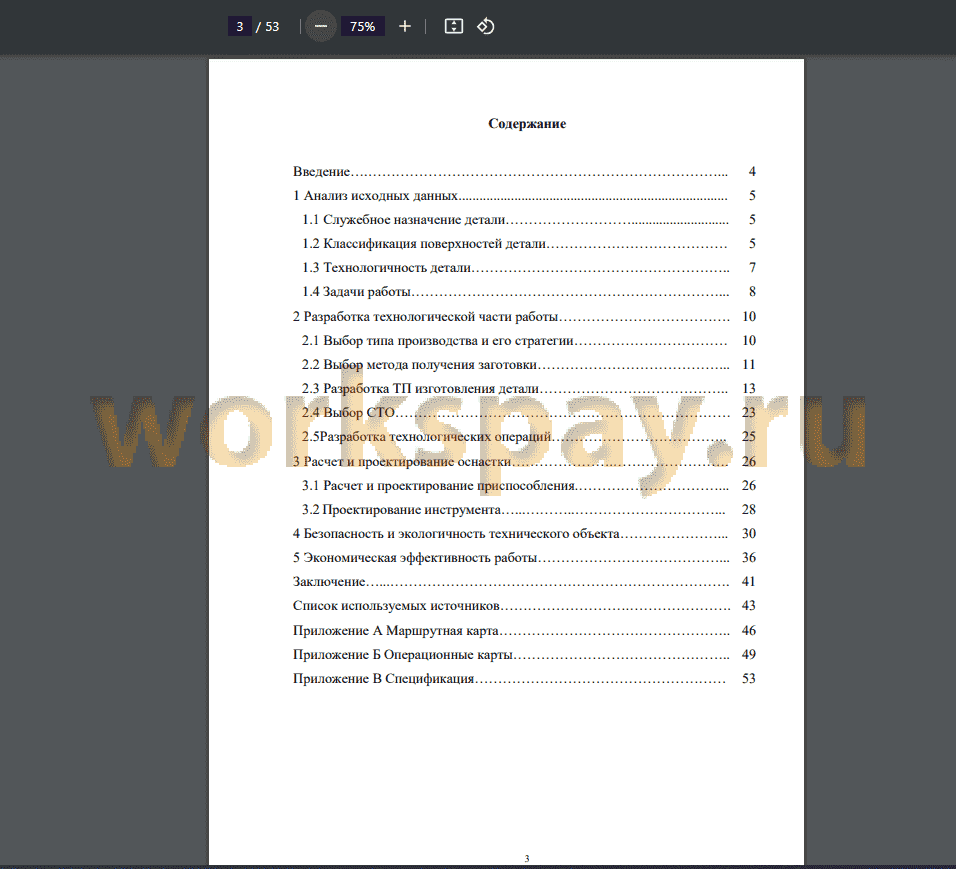956x869 pixels.
Task: Click '1.4 Задачи работы' entry
Action: coord(529,292)
